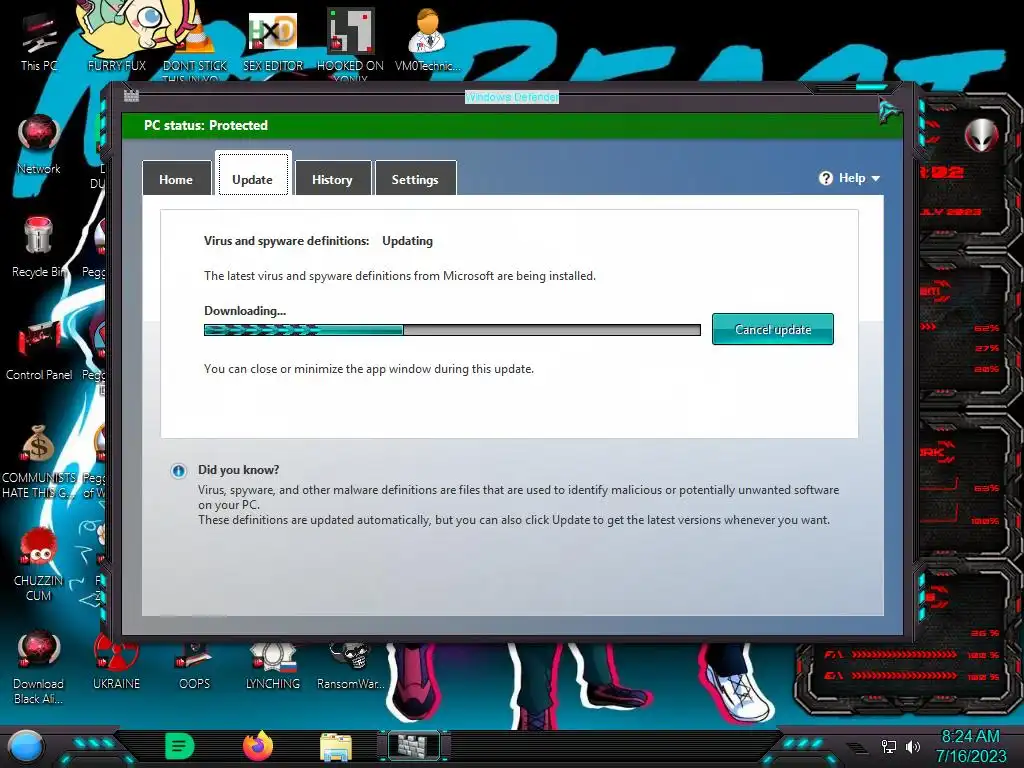Open the OOPS desktop icon

pyautogui.click(x=195, y=665)
